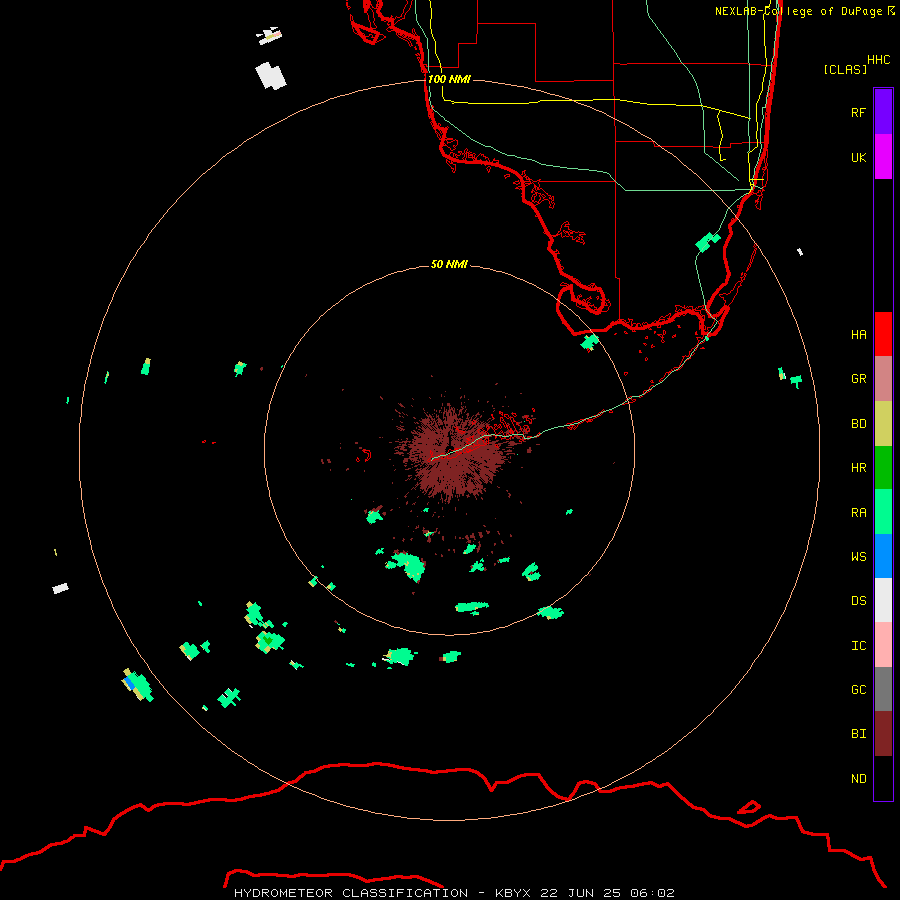Click the WS legend label

tap(858, 556)
